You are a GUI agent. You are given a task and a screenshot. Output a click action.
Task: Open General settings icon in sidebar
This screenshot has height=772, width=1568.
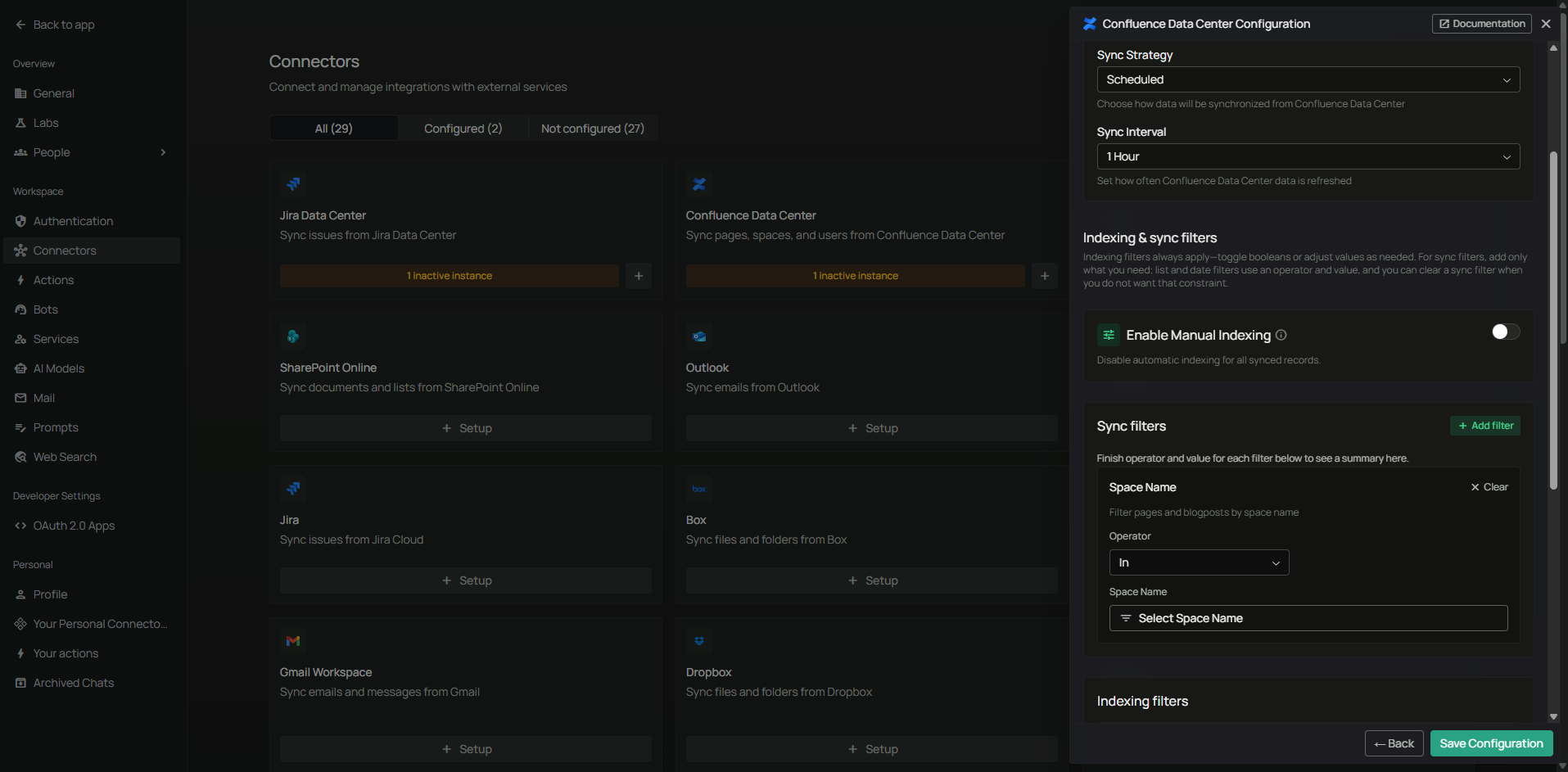click(x=20, y=93)
